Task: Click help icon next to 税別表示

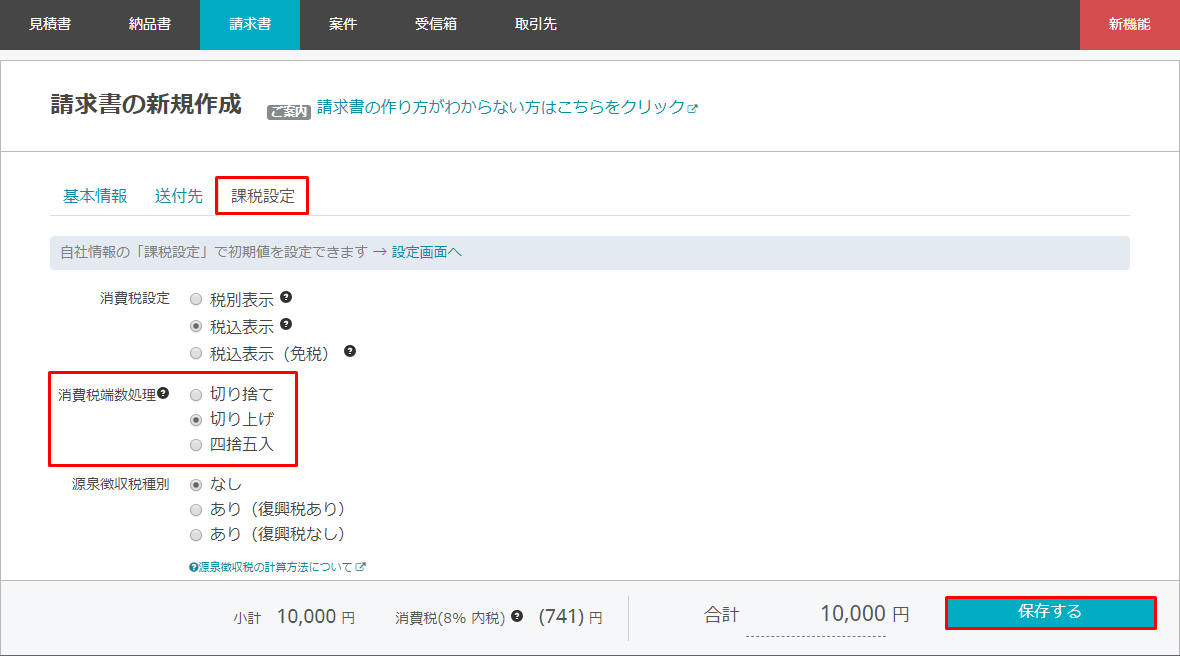Action: tap(286, 298)
